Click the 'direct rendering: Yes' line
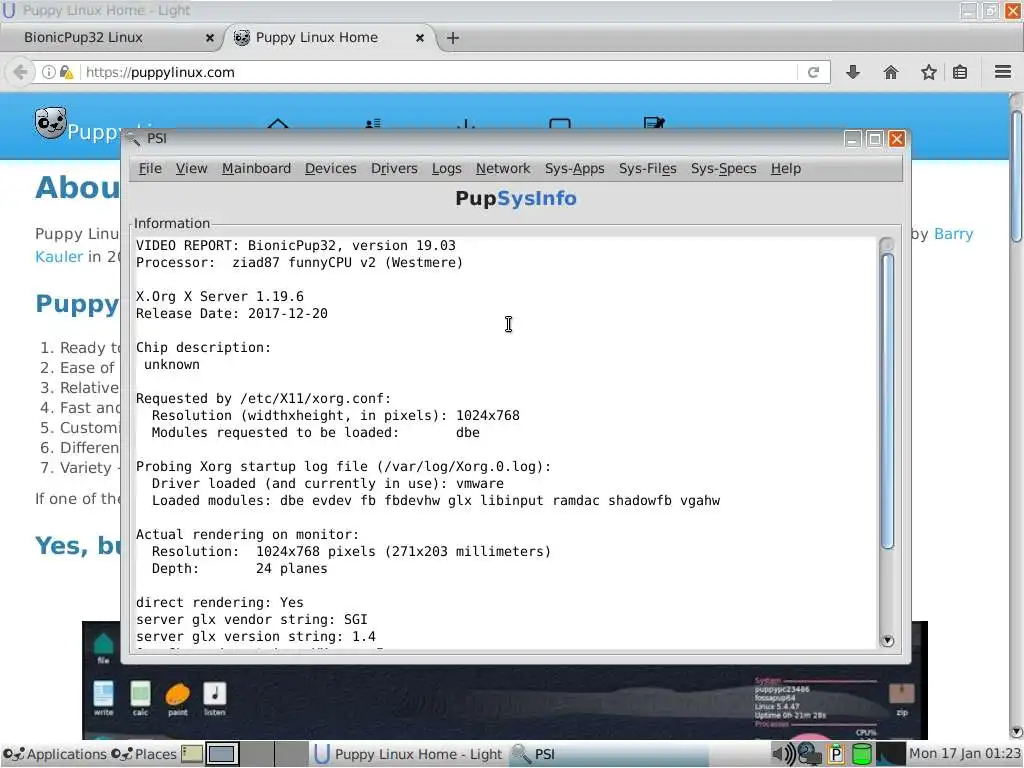The height and width of the screenshot is (768, 1024). tap(219, 602)
